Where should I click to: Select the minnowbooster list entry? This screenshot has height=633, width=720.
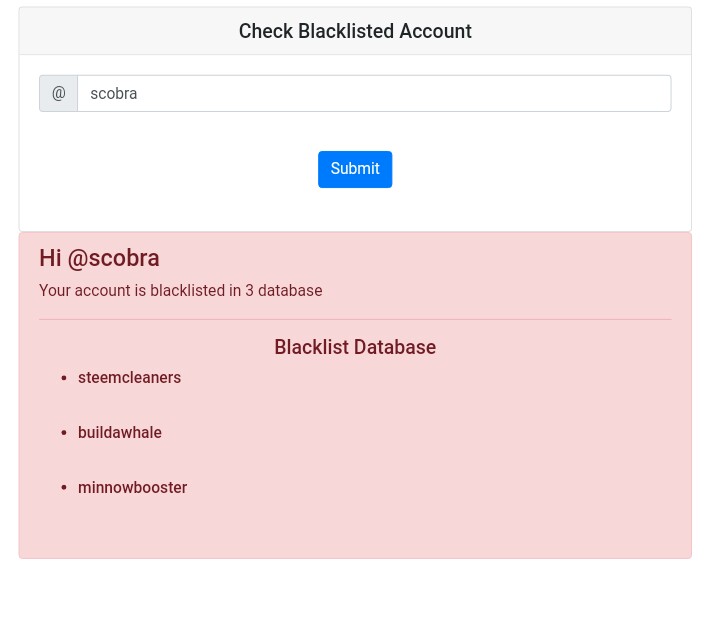click(132, 488)
